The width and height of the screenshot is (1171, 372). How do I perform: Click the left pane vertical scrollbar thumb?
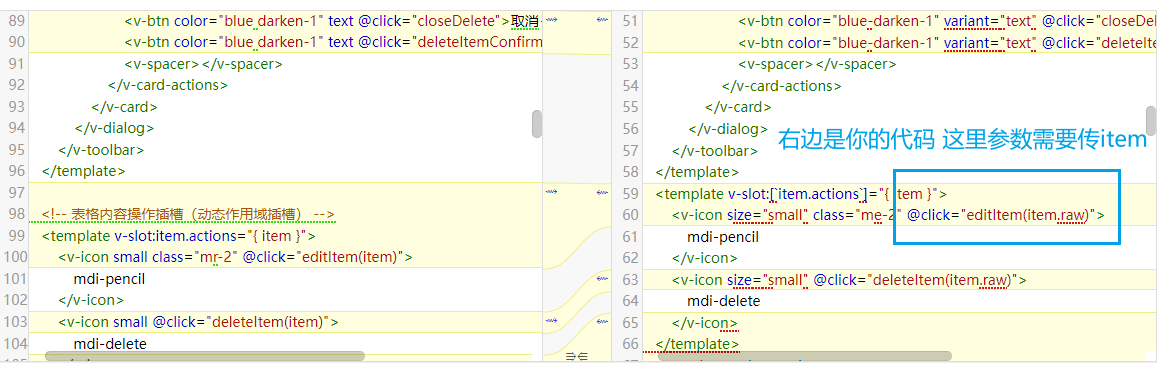point(536,124)
